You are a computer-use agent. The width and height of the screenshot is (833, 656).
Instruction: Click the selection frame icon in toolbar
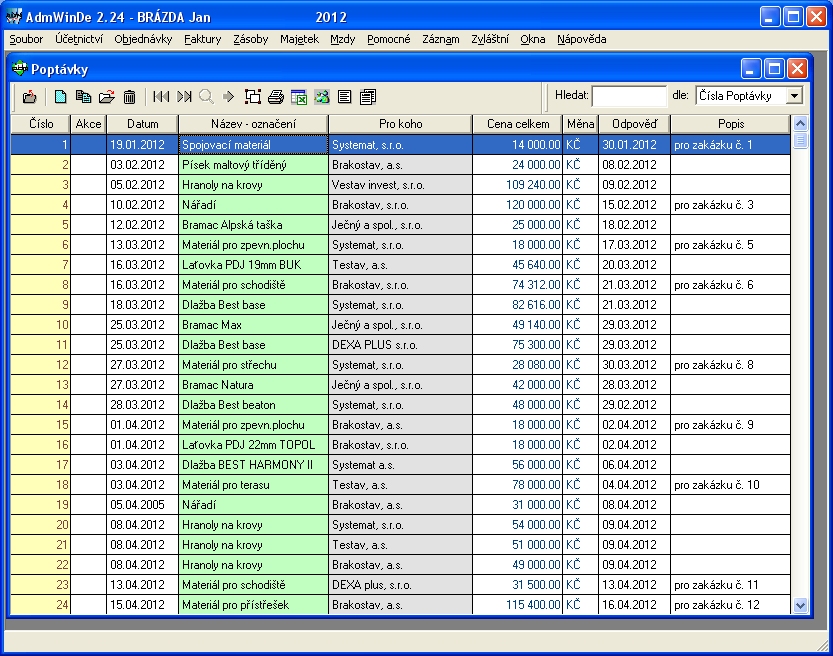253,97
